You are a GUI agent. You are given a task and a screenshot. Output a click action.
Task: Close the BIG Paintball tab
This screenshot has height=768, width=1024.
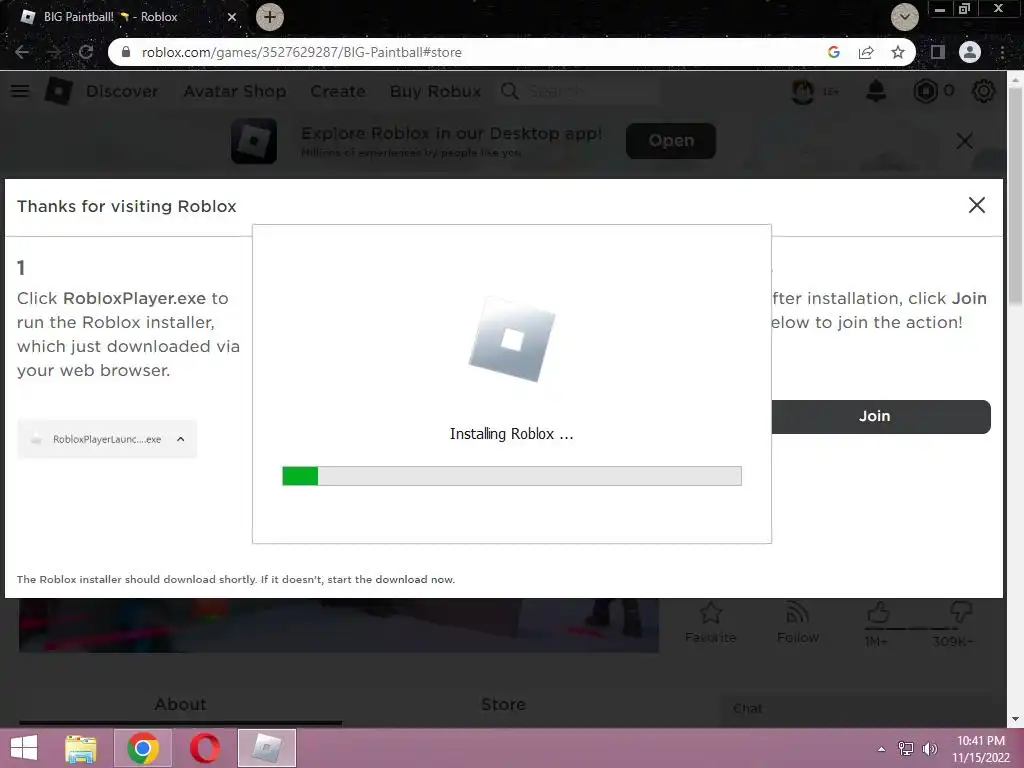click(x=232, y=17)
